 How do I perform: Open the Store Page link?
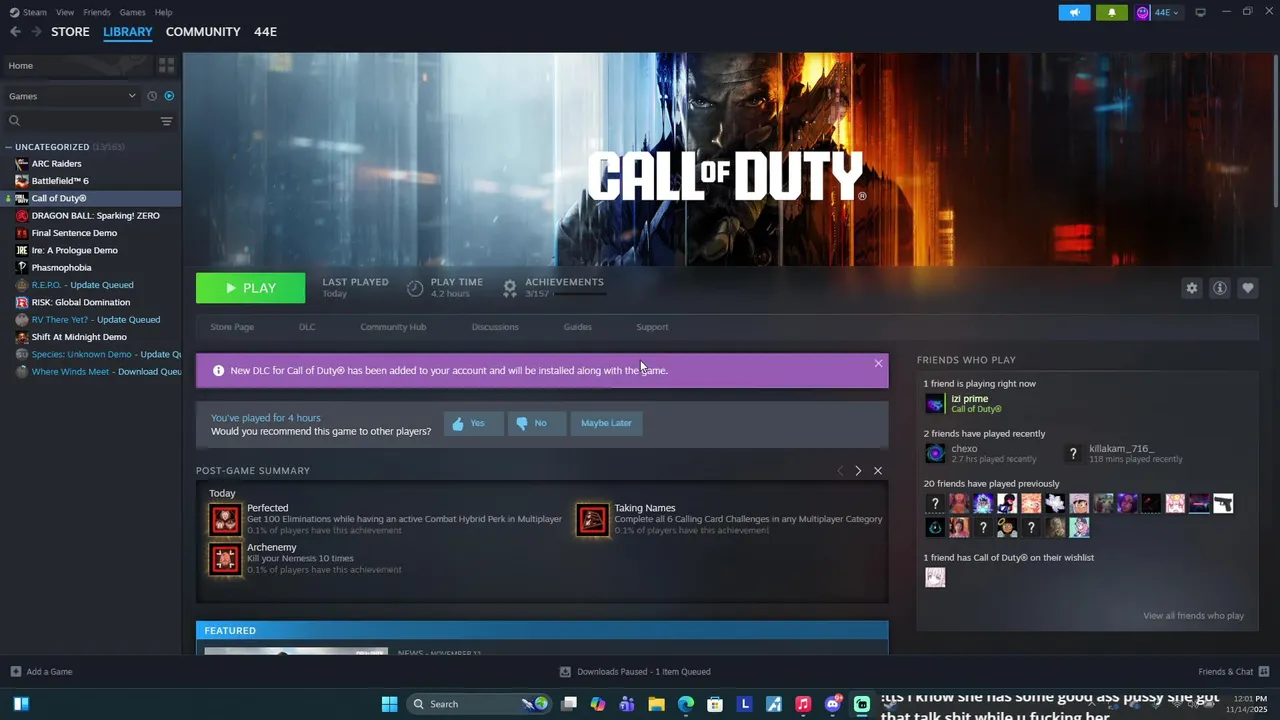tap(232, 327)
